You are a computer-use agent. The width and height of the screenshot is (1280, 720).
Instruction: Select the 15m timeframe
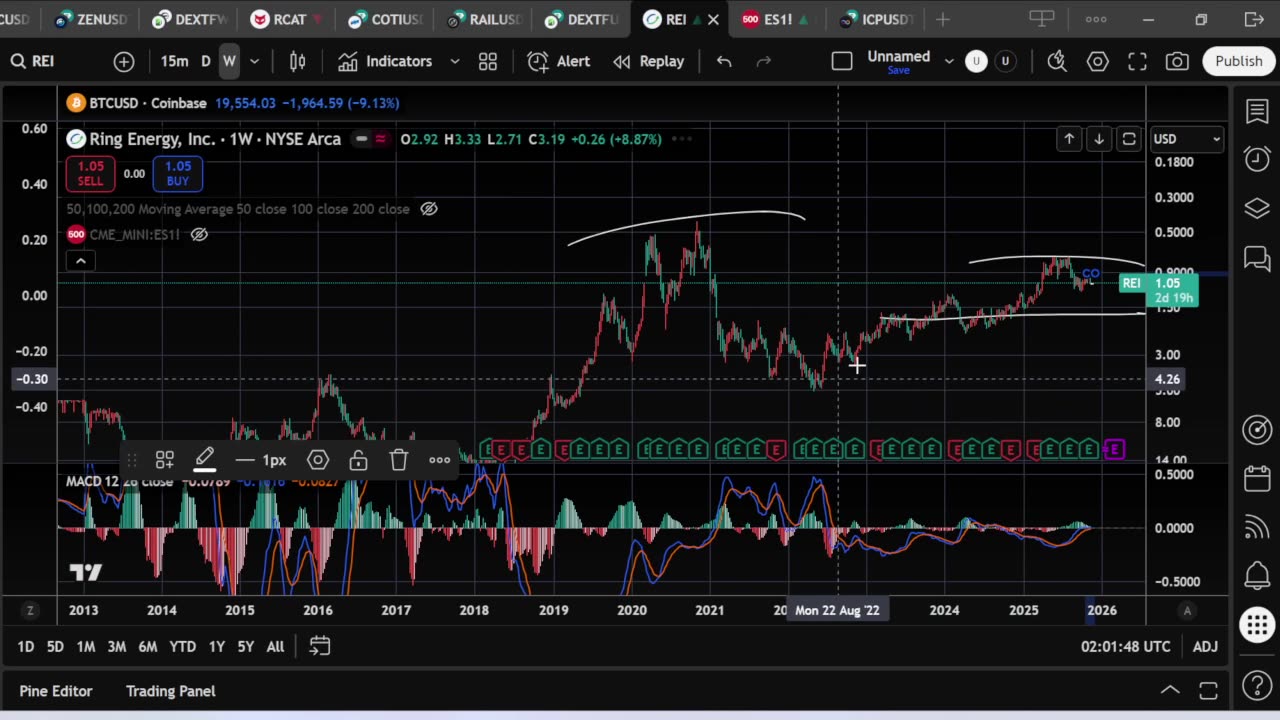[174, 61]
